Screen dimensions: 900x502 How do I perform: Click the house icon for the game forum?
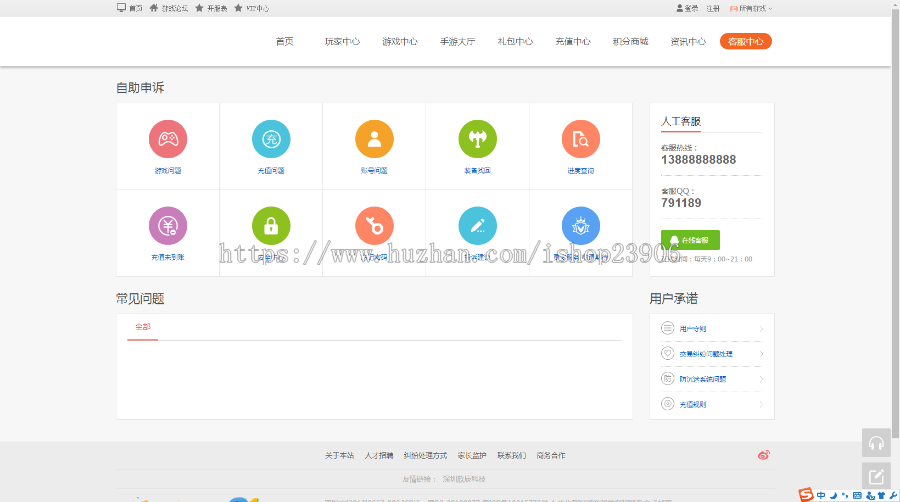pos(154,8)
